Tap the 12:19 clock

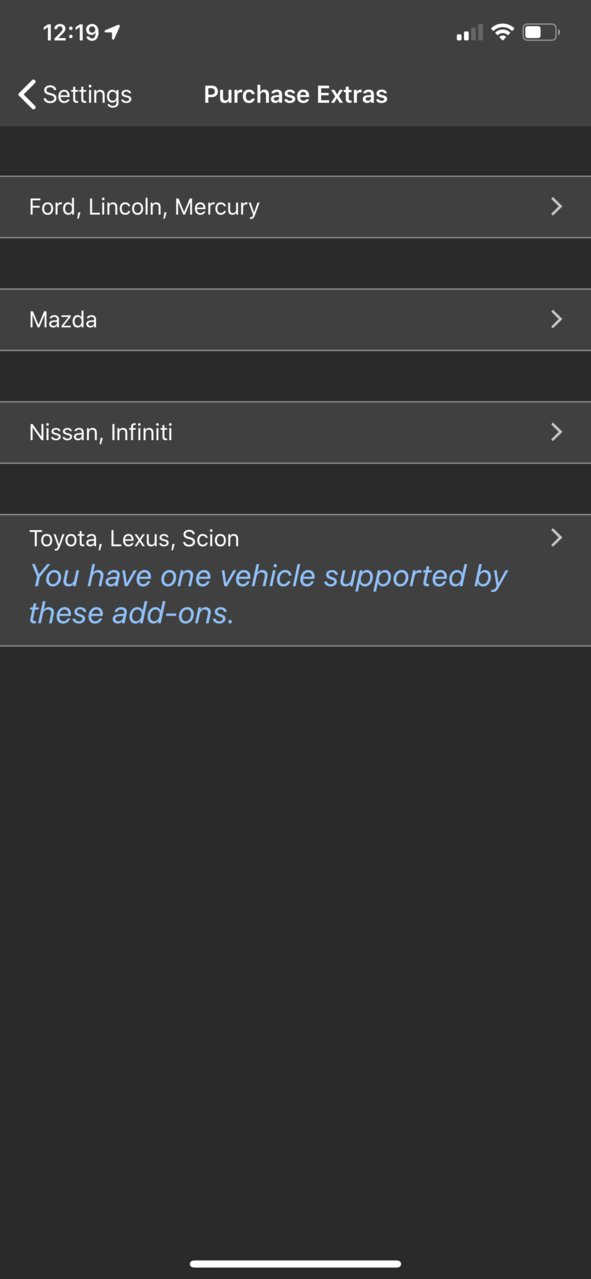(x=71, y=32)
